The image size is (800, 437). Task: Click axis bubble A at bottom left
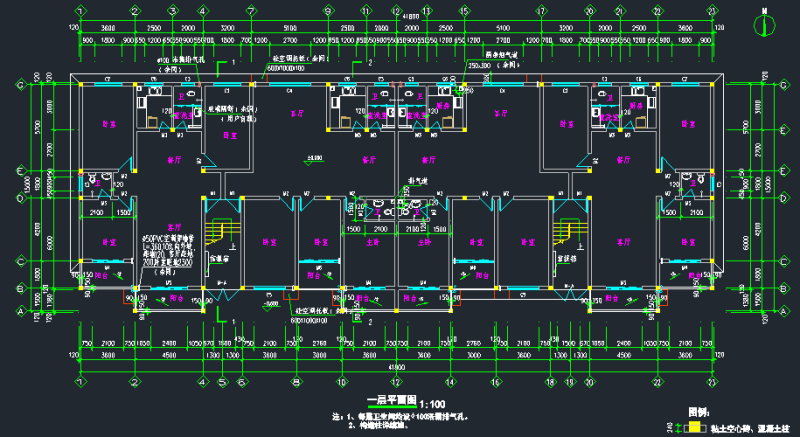point(21,311)
